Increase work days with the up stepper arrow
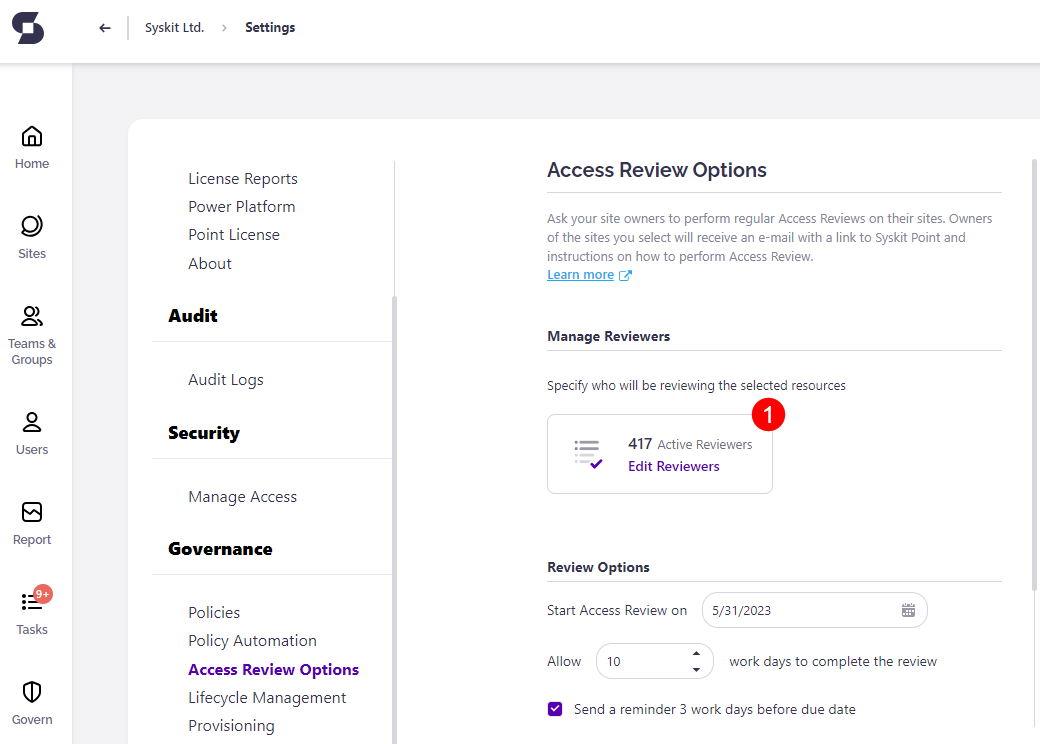 click(696, 653)
